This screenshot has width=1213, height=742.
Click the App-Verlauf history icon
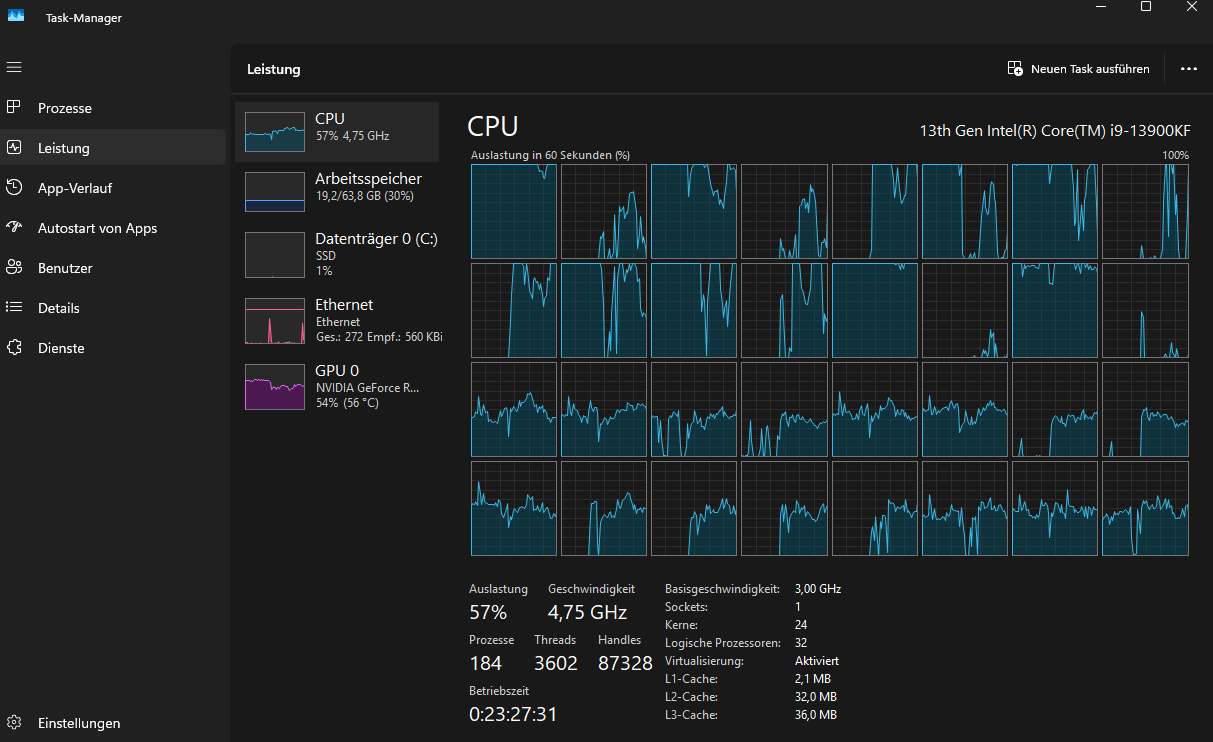coord(14,187)
